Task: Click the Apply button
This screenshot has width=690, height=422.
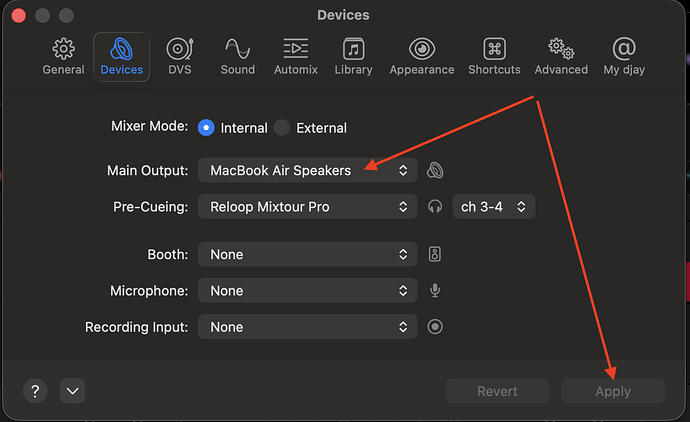Action: [x=613, y=391]
